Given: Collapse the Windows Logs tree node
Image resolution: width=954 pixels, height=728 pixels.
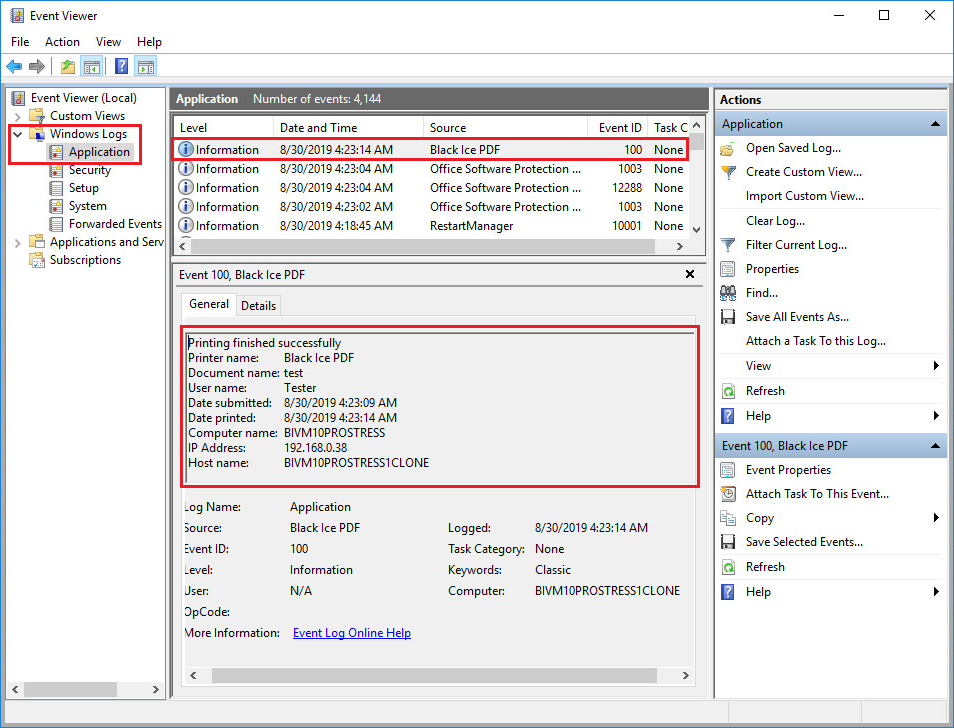Looking at the screenshot, I should pyautogui.click(x=18, y=134).
